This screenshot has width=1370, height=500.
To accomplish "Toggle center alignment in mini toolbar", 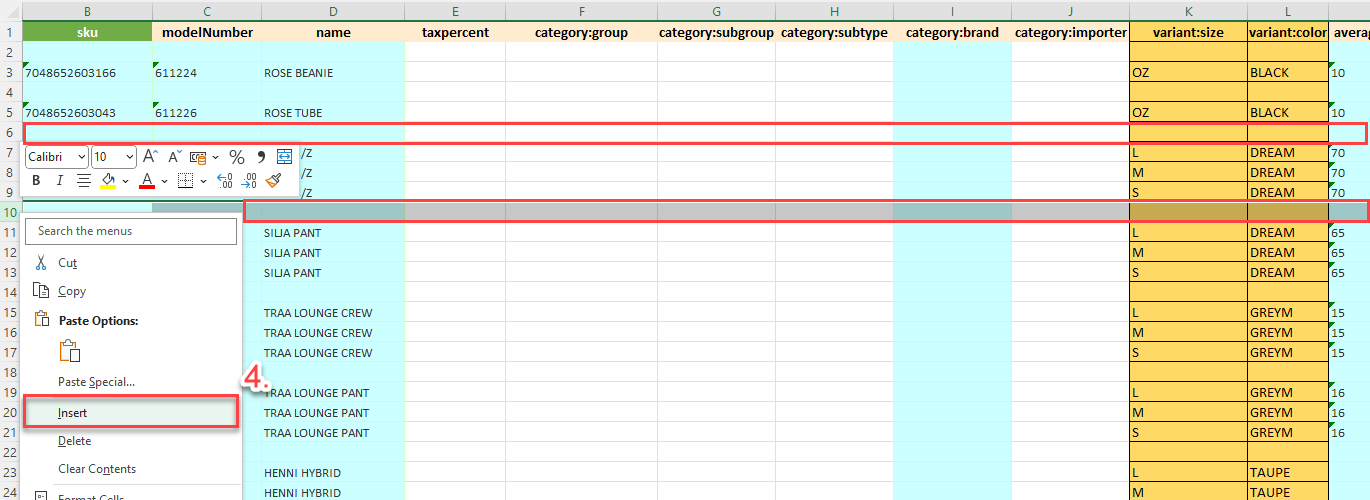I will click(84, 181).
